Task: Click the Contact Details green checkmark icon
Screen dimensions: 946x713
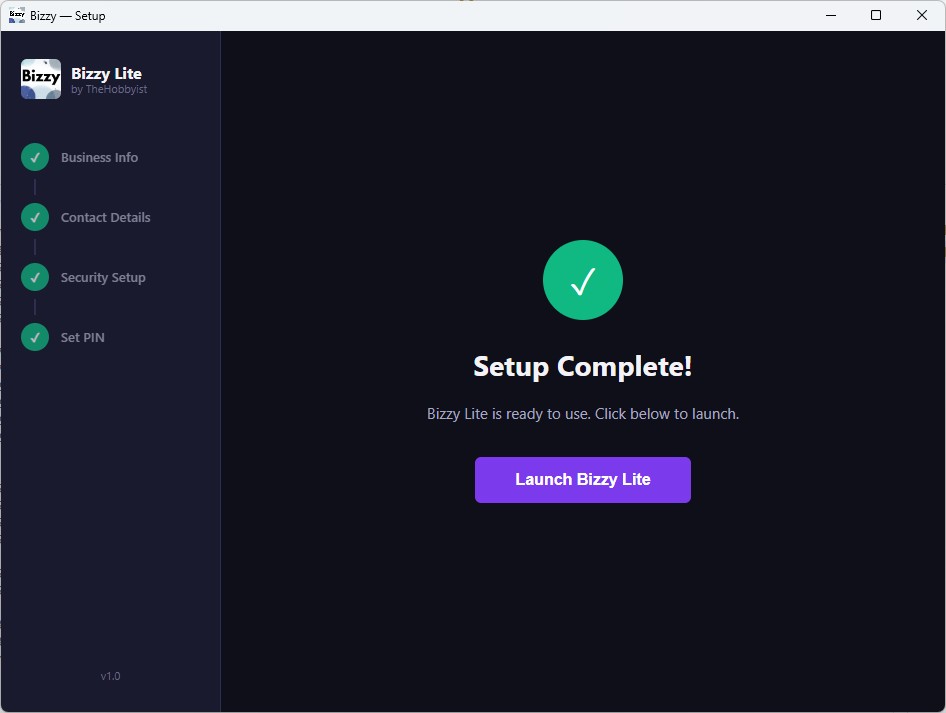Action: (35, 217)
